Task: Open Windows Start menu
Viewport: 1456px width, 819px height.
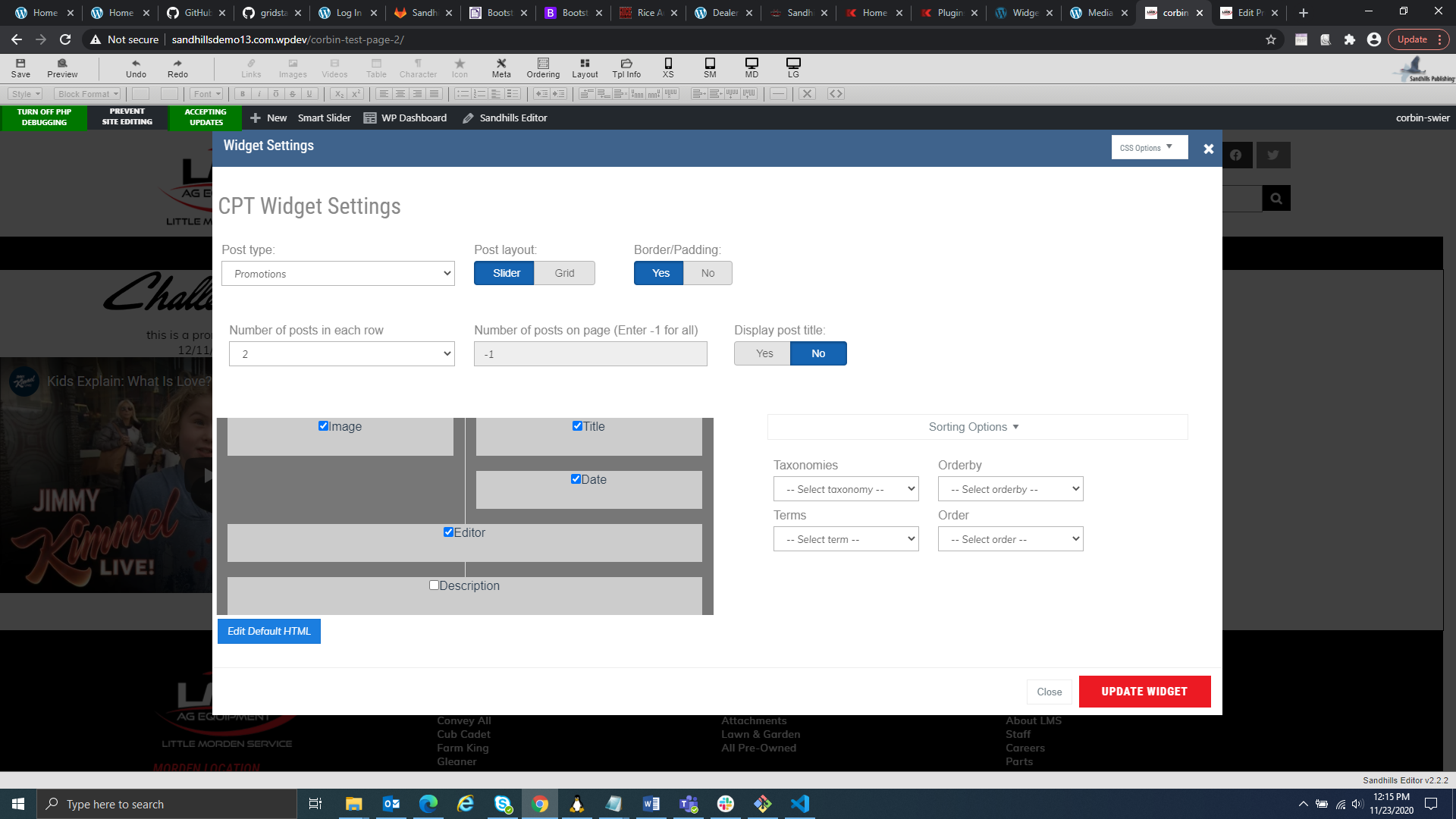Action: [18, 804]
